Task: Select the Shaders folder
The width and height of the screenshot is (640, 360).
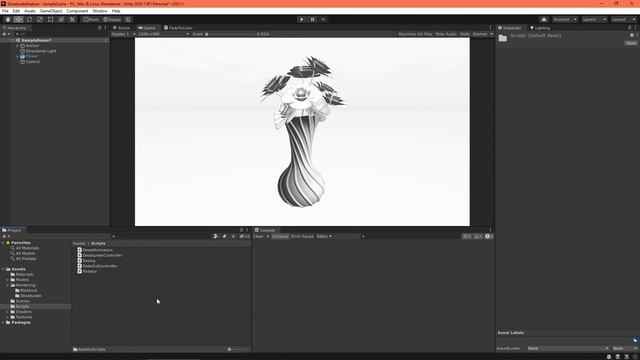Action: point(23,312)
